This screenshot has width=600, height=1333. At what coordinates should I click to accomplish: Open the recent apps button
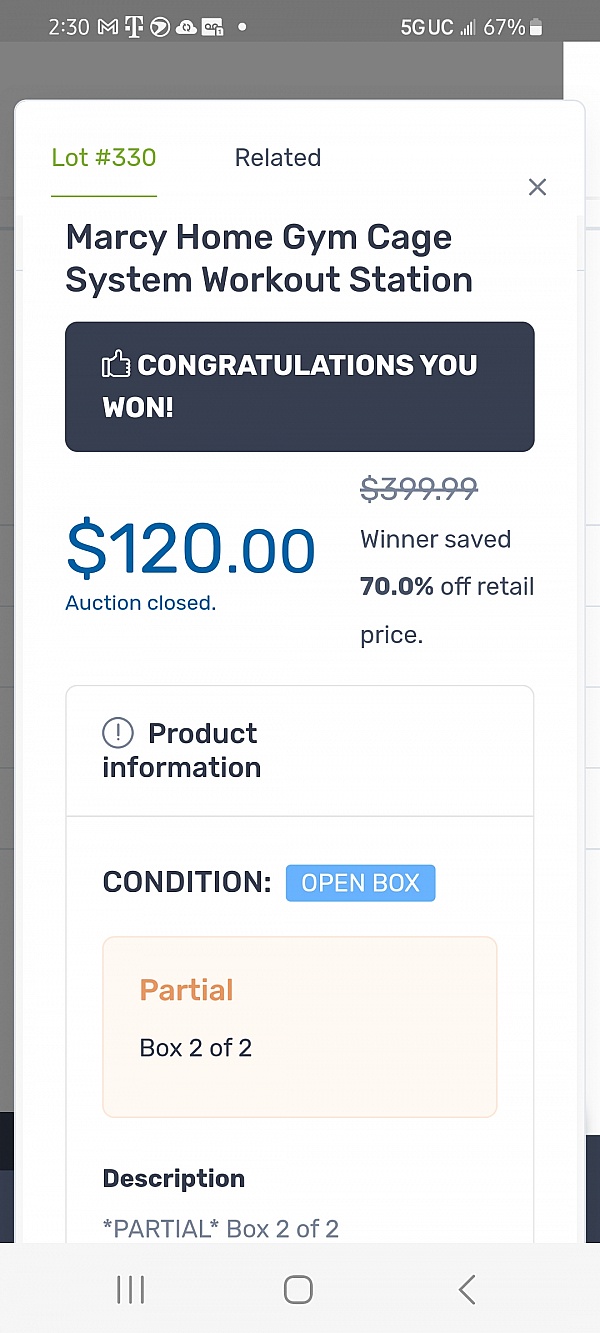pos(131,1290)
